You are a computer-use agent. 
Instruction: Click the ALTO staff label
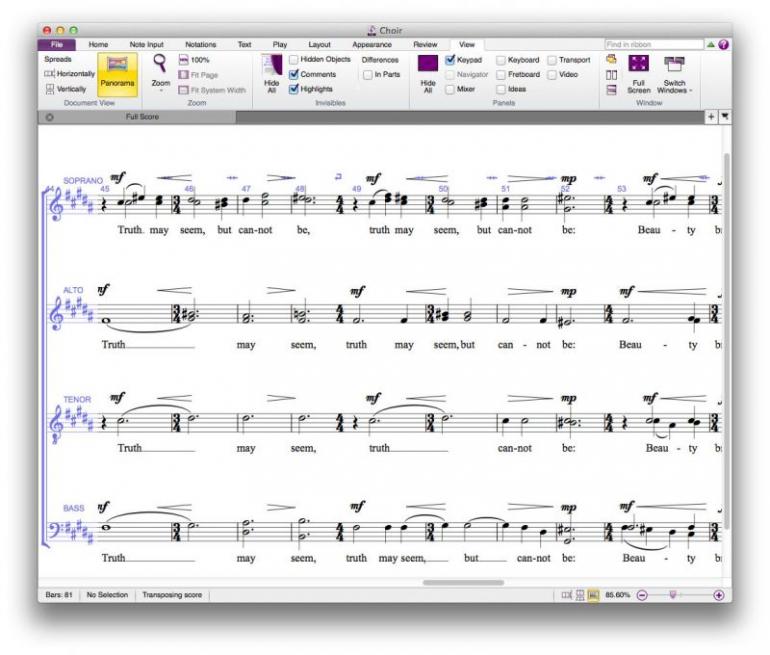[x=73, y=290]
